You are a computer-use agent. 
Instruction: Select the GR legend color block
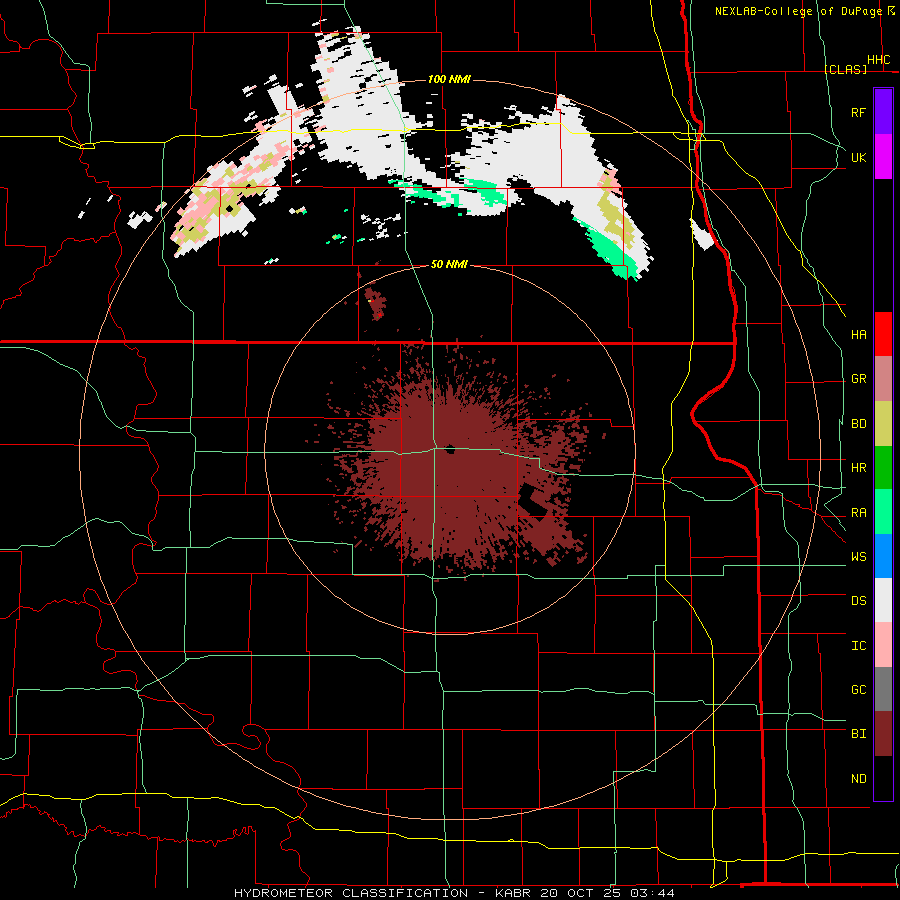pos(883,378)
